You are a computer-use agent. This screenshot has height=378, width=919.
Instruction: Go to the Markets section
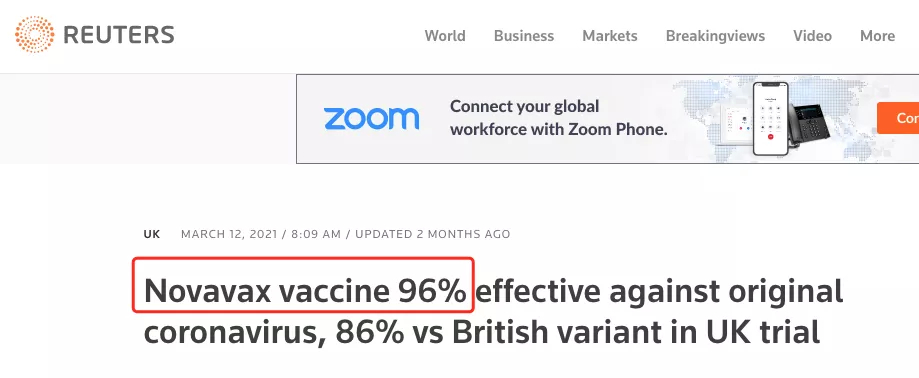(x=610, y=36)
